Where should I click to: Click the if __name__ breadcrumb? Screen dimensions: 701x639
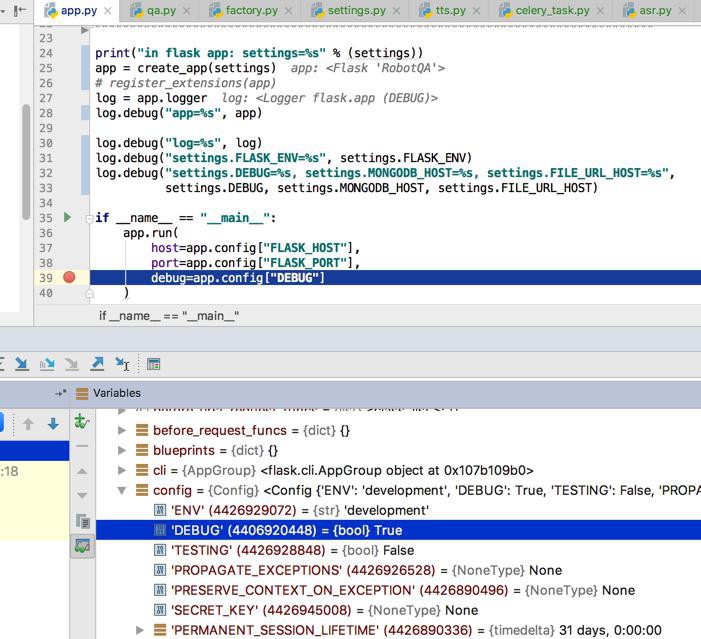click(x=169, y=316)
